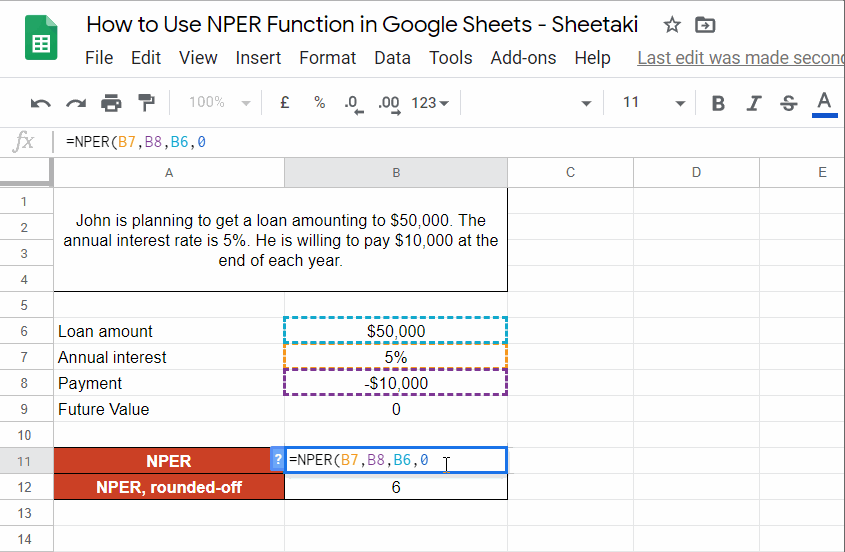The height and width of the screenshot is (552, 845).
Task: Select column A header
Action: click(x=169, y=172)
